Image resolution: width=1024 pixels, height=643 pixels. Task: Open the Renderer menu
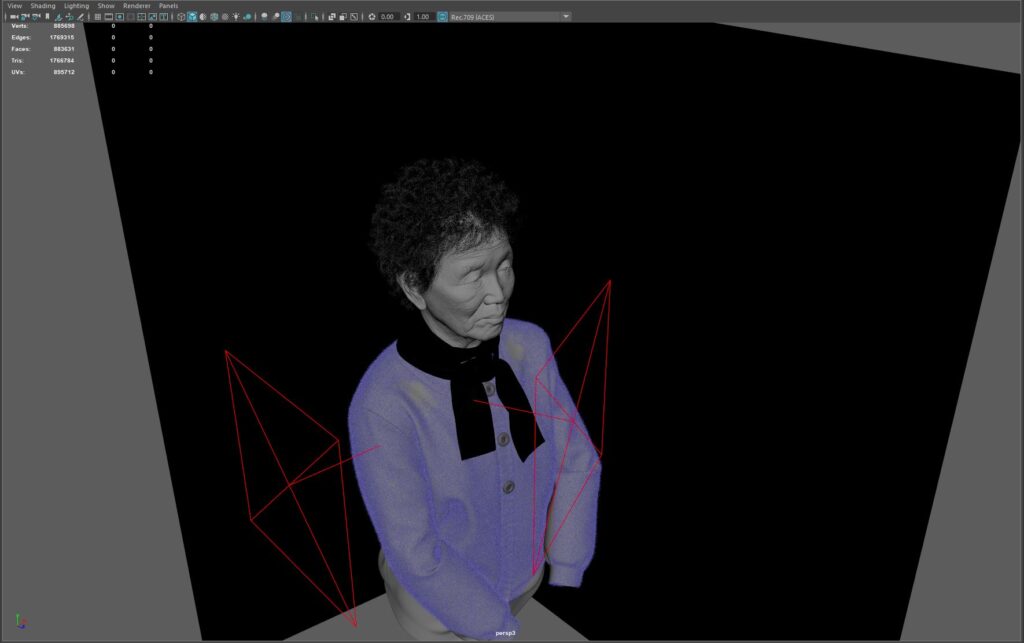[x=136, y=5]
